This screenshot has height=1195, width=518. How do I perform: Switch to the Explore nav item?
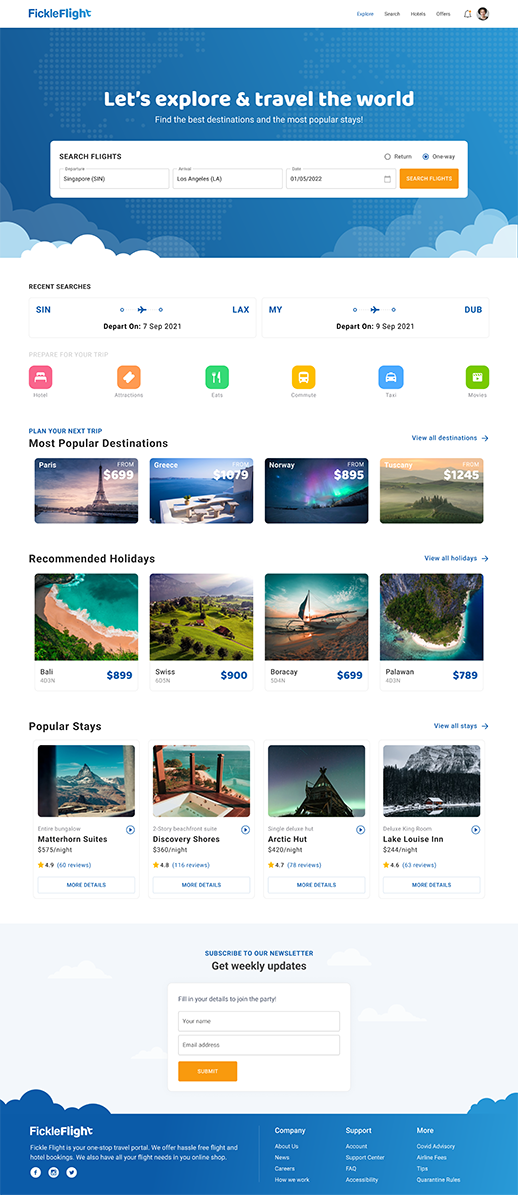click(365, 14)
